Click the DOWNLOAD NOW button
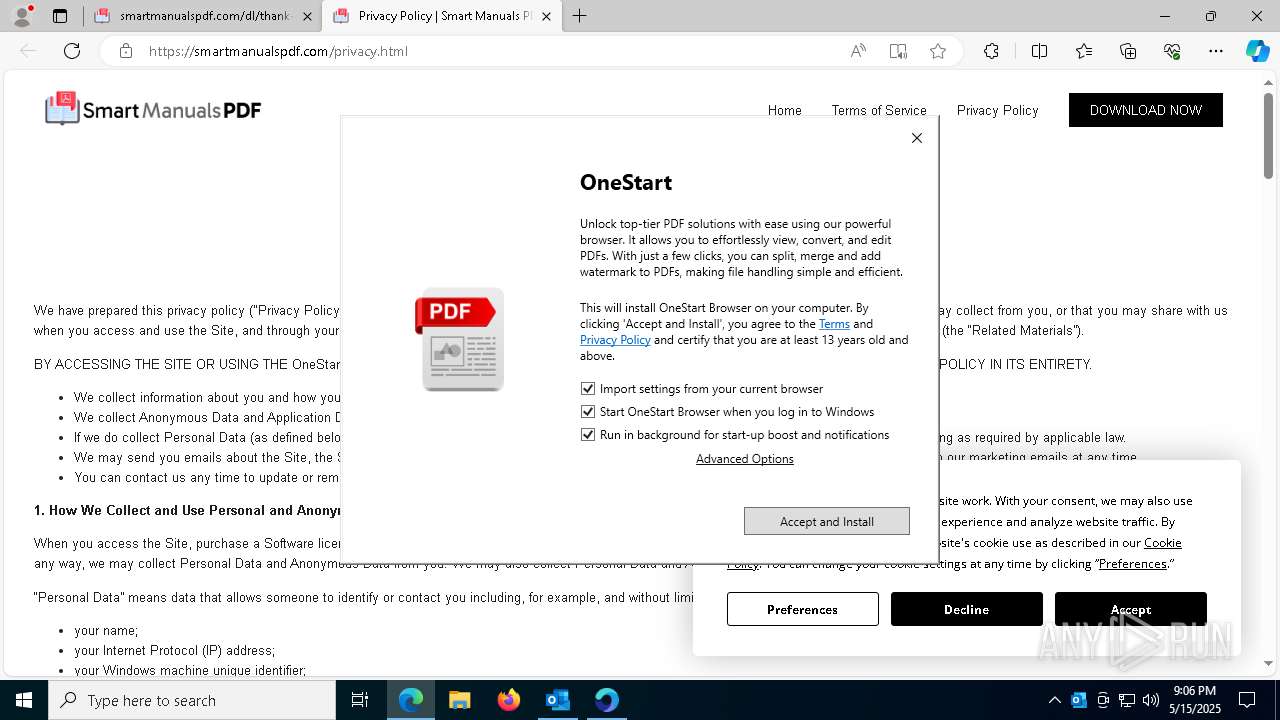Image resolution: width=1280 pixels, height=720 pixels. click(1146, 110)
